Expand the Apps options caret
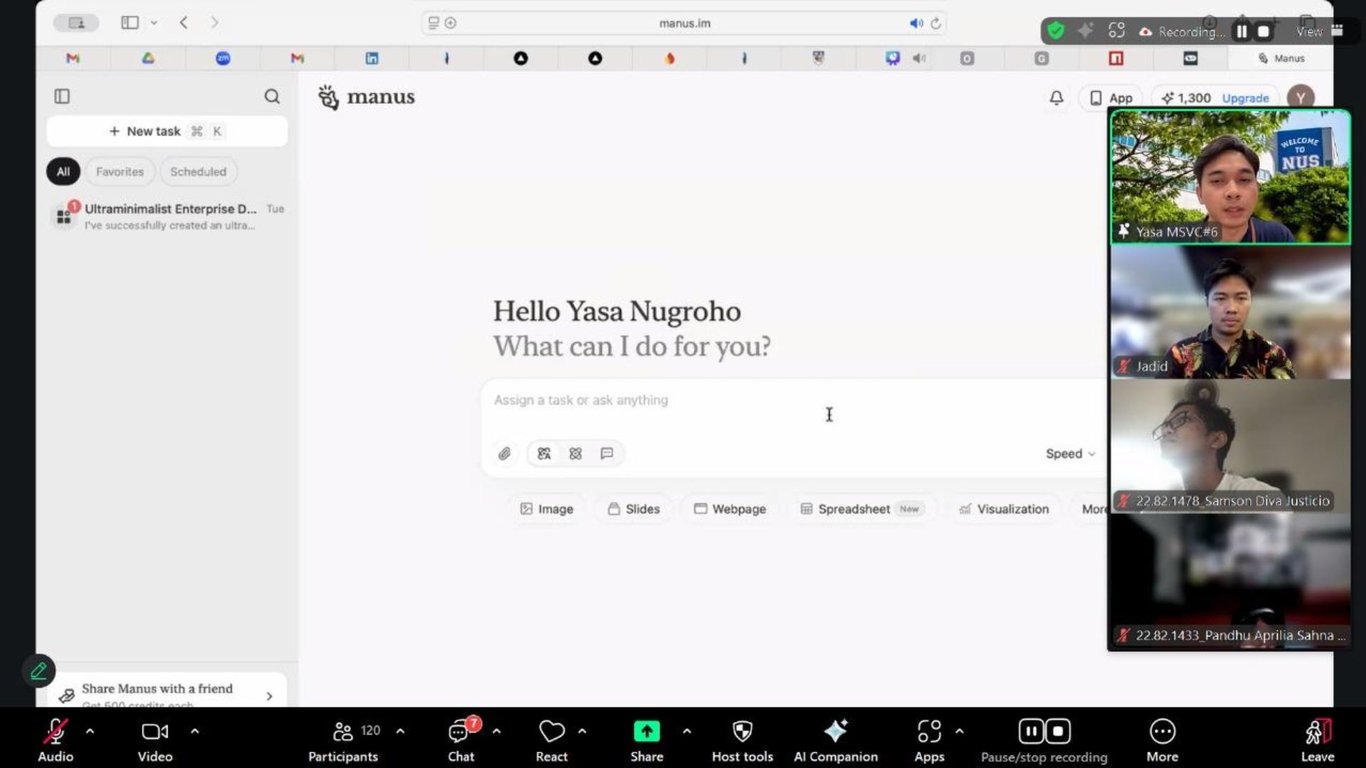Screen dimensions: 1366x768 (x=959, y=731)
